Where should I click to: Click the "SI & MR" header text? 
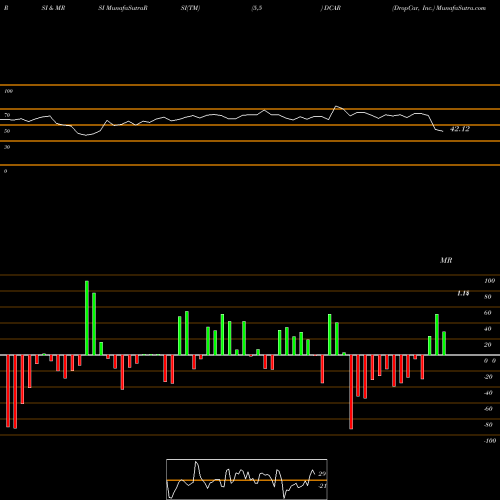[53, 8]
